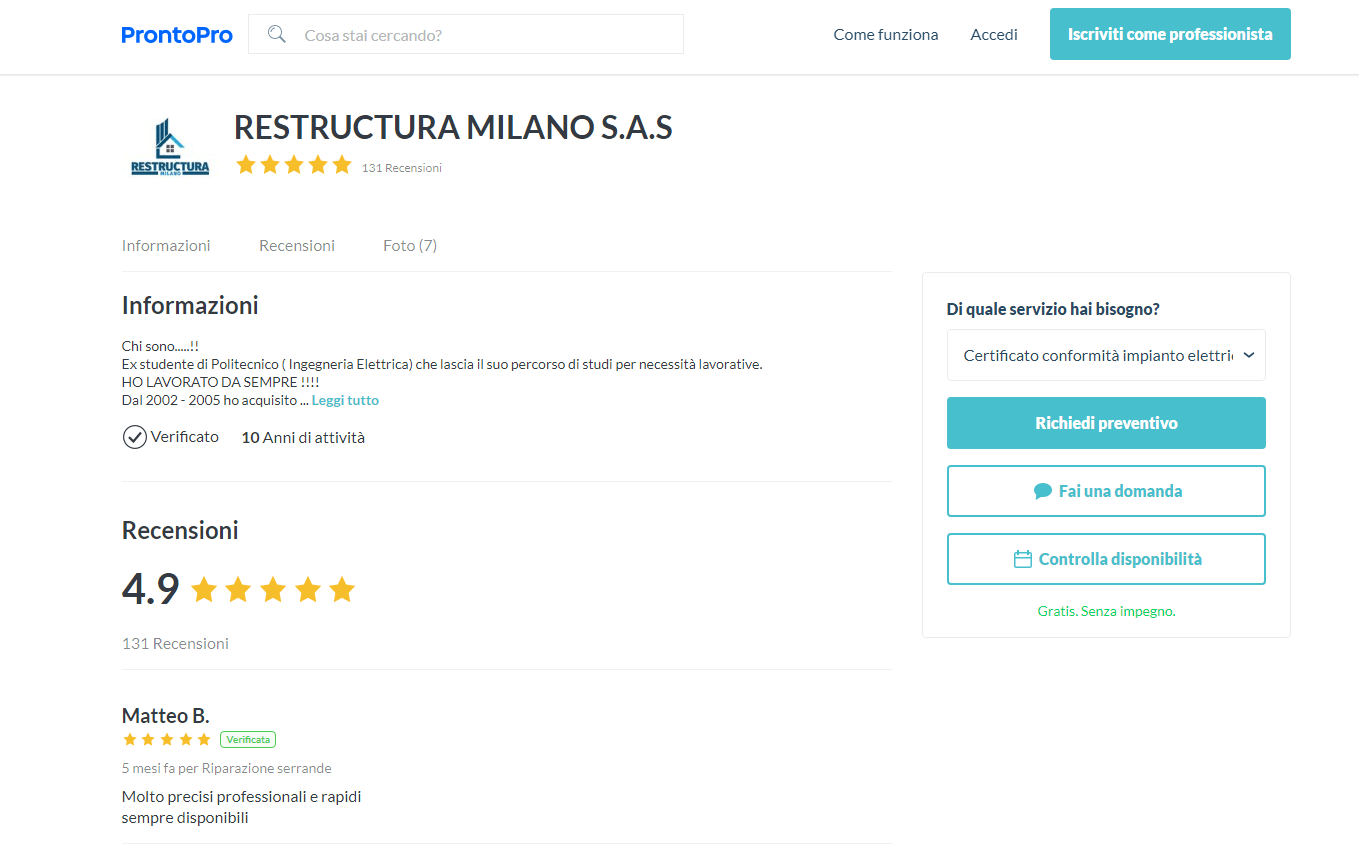Image resolution: width=1359 pixels, height=849 pixels.
Task: Open the Foto (7) tab
Action: pos(410,245)
